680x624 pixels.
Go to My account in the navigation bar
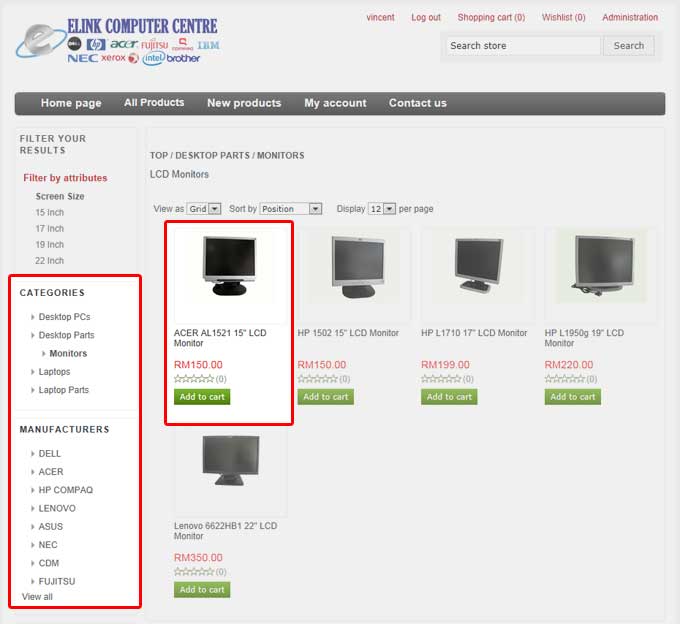(x=335, y=103)
